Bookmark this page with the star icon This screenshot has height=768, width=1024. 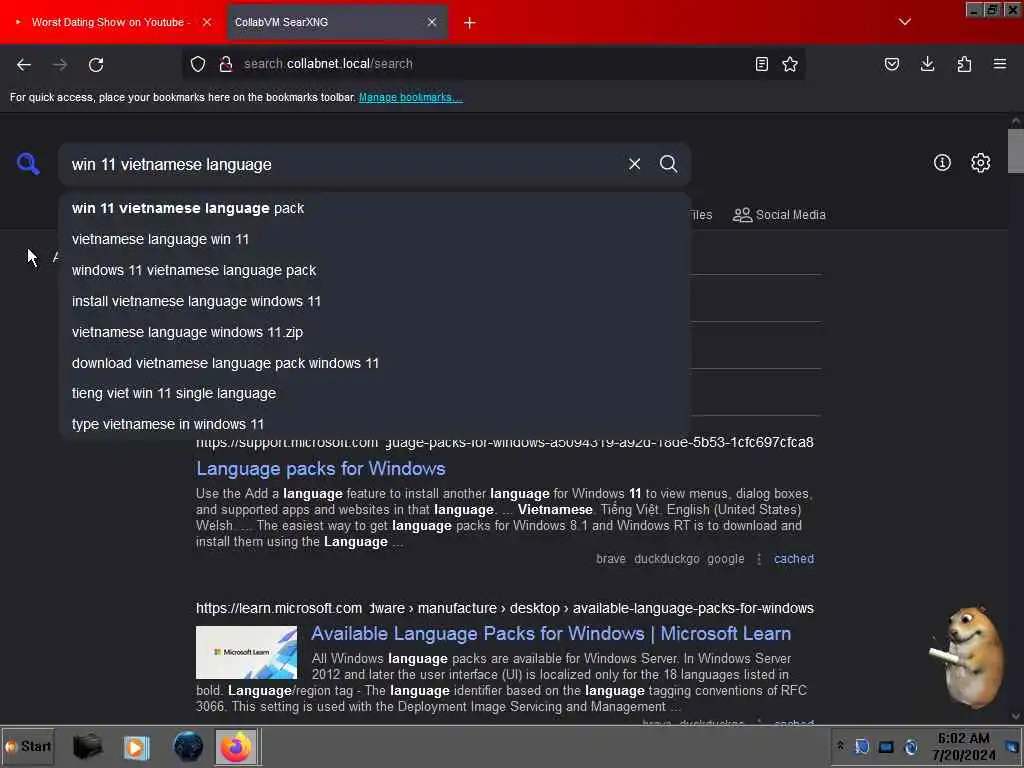click(790, 64)
